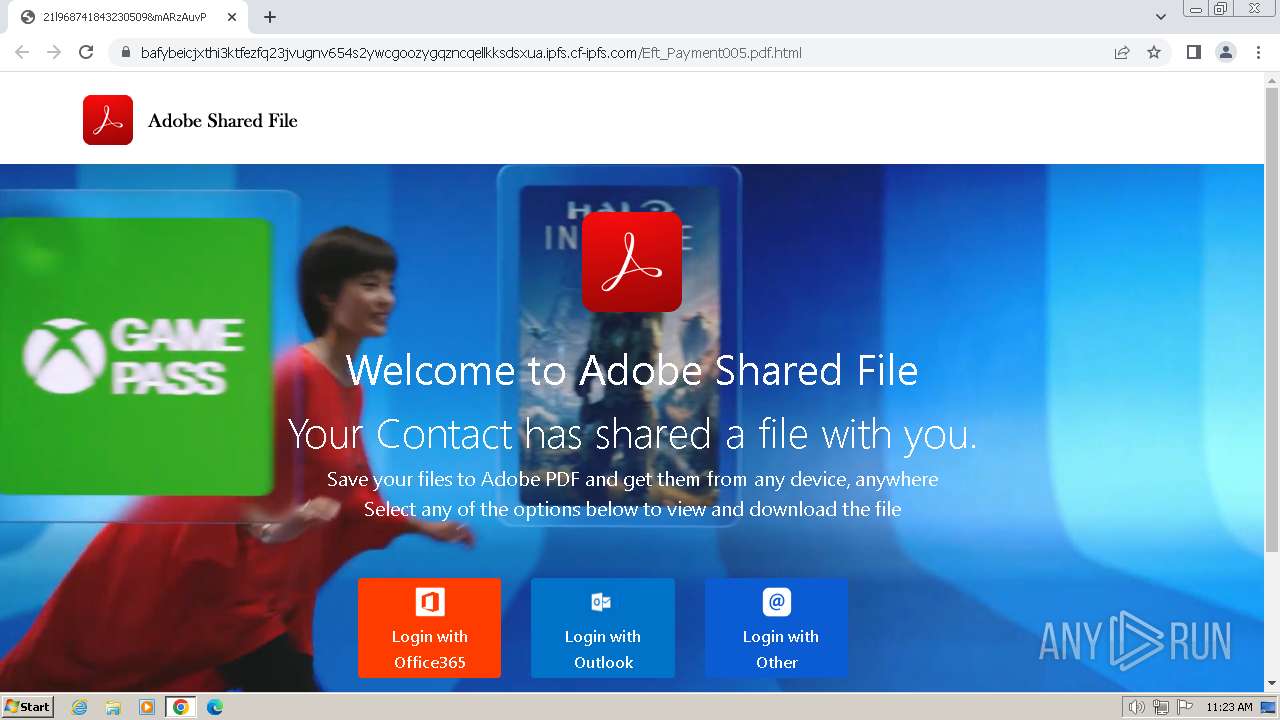Toggle the browser side panel icon
This screenshot has height=720, width=1280.
[x=1193, y=52]
